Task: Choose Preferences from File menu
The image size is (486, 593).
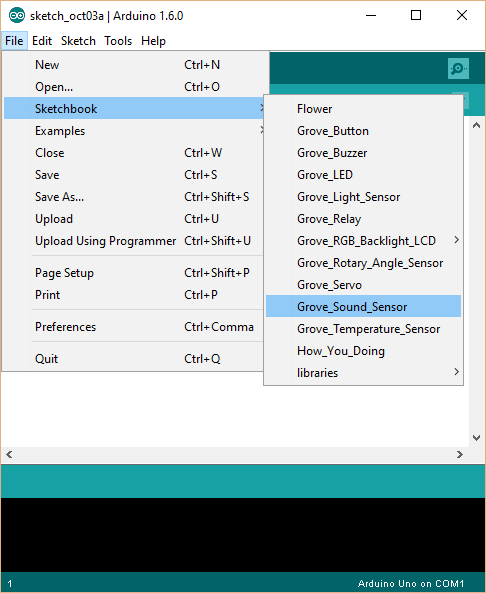Action: point(134,327)
